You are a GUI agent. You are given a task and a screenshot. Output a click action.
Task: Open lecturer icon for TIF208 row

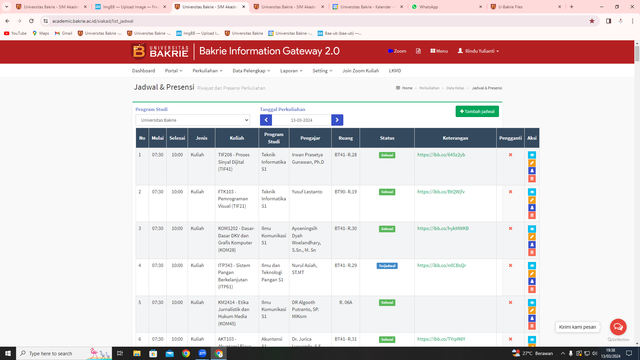pyautogui.click(x=531, y=171)
